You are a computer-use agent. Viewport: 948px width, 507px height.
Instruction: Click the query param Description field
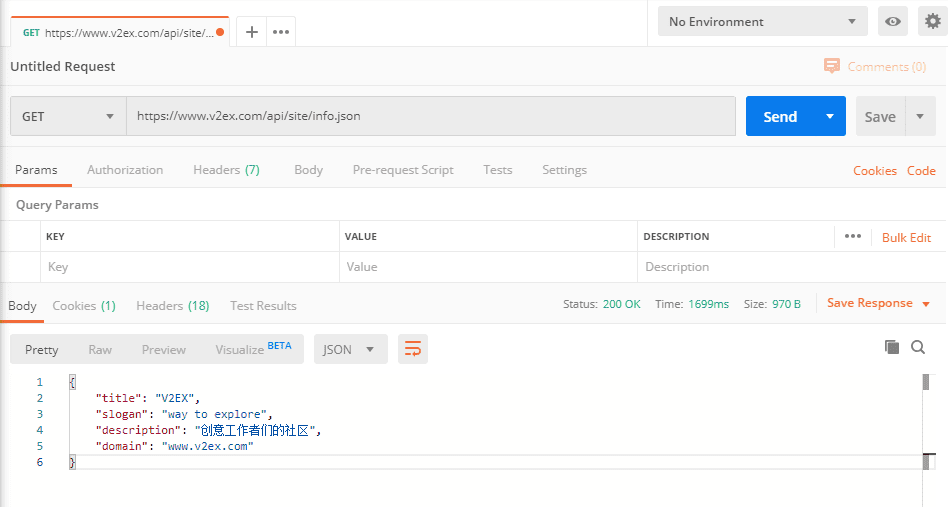(x=791, y=266)
